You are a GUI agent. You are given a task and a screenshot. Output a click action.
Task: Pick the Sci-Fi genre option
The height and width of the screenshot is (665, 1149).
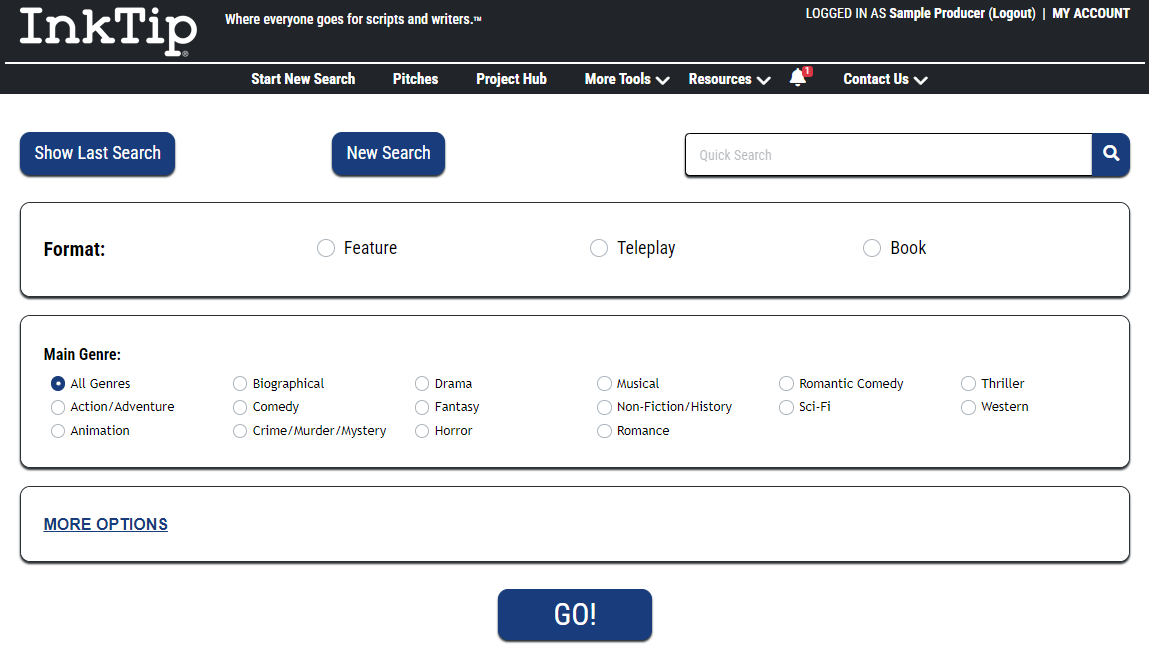pyautogui.click(x=787, y=407)
